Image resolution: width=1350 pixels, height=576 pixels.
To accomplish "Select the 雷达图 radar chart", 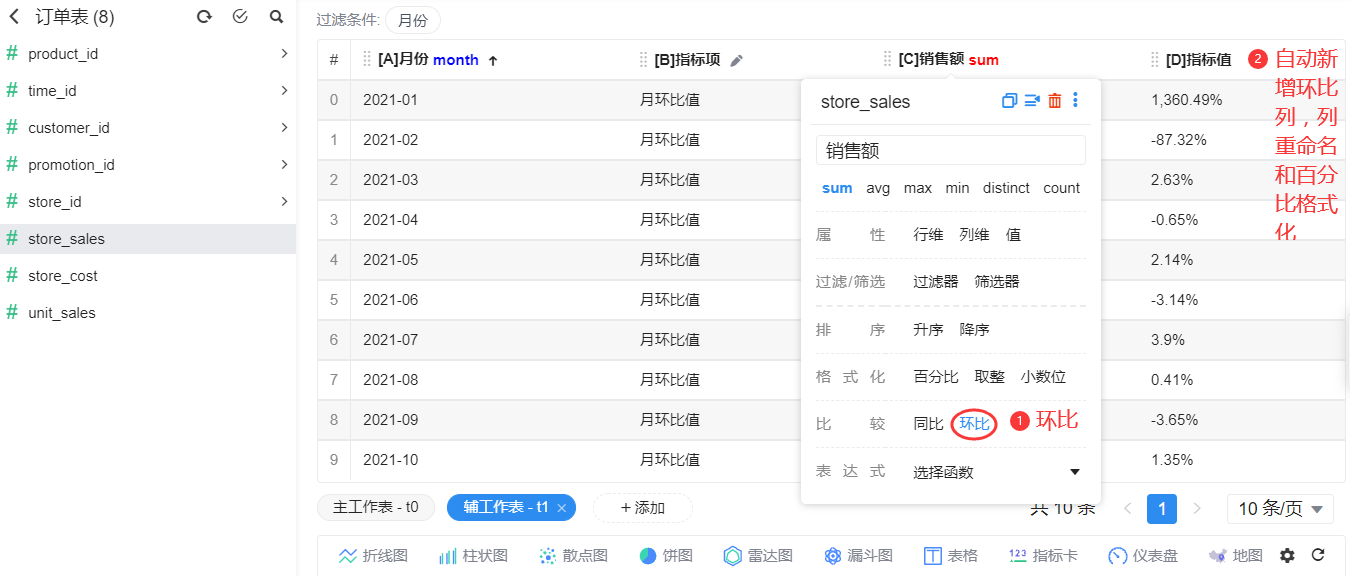I will [x=758, y=556].
